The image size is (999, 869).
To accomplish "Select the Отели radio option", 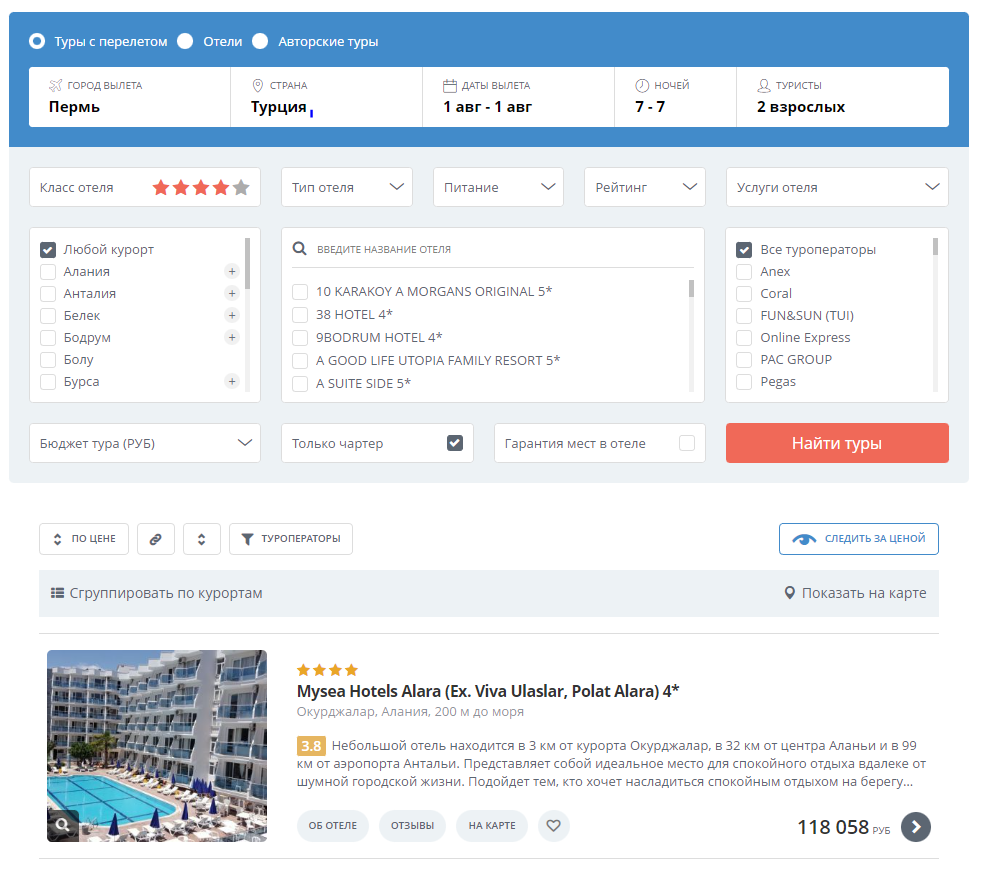I will click(185, 41).
